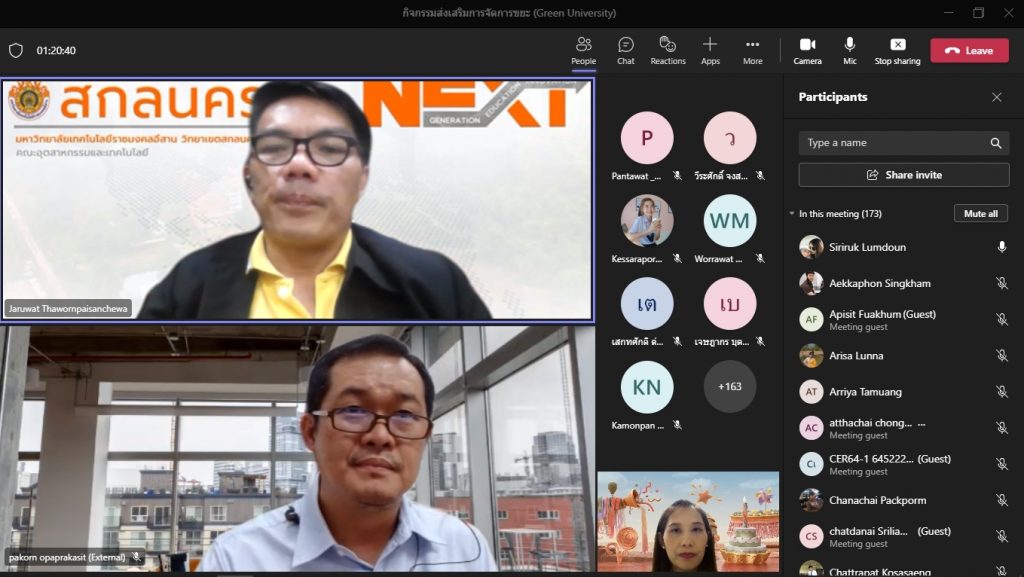Click the red Leave button
This screenshot has width=1024, height=577.
tap(969, 51)
